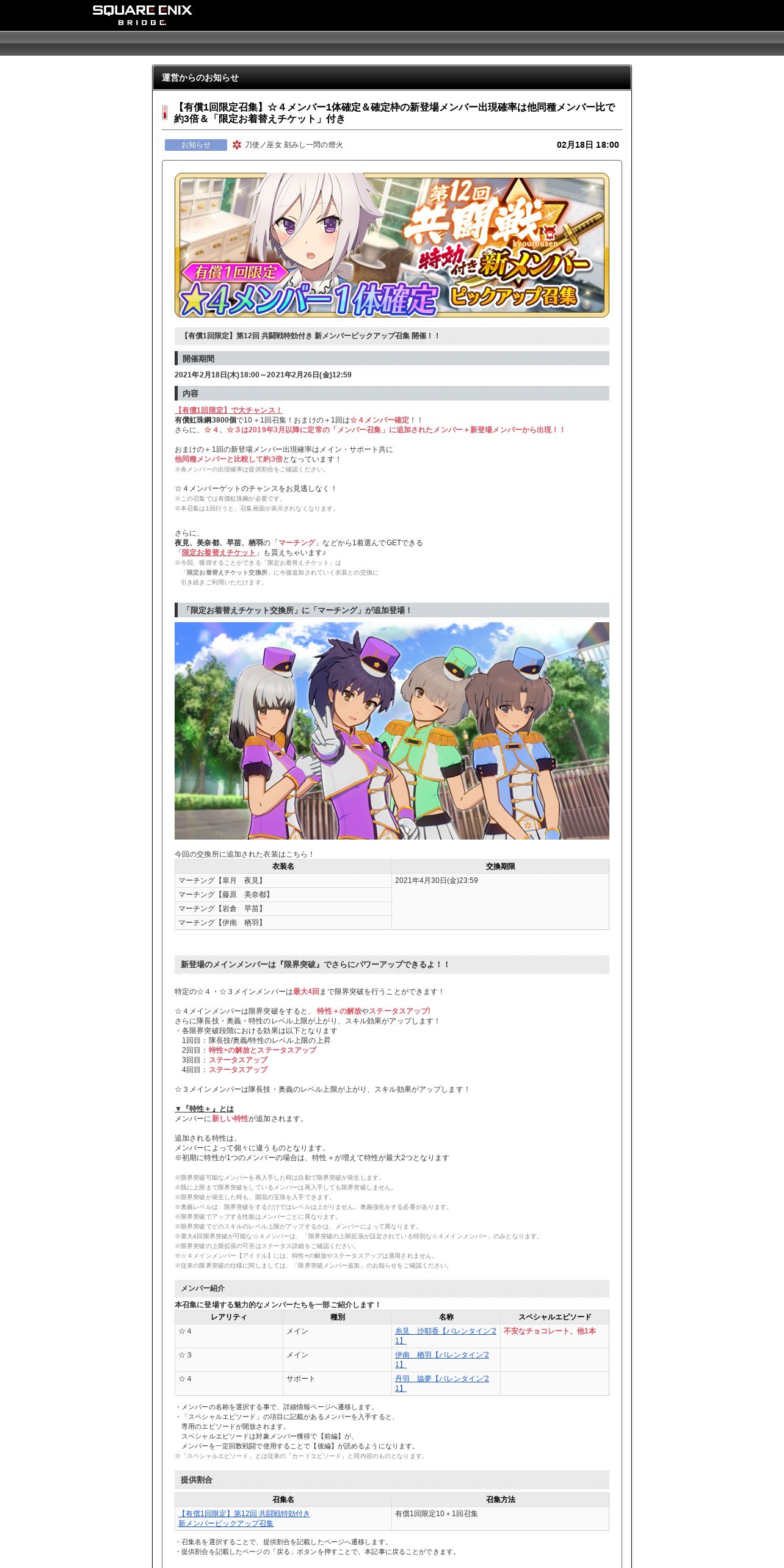
Task: Click the 衣装名 column header
Action: pos(283,866)
